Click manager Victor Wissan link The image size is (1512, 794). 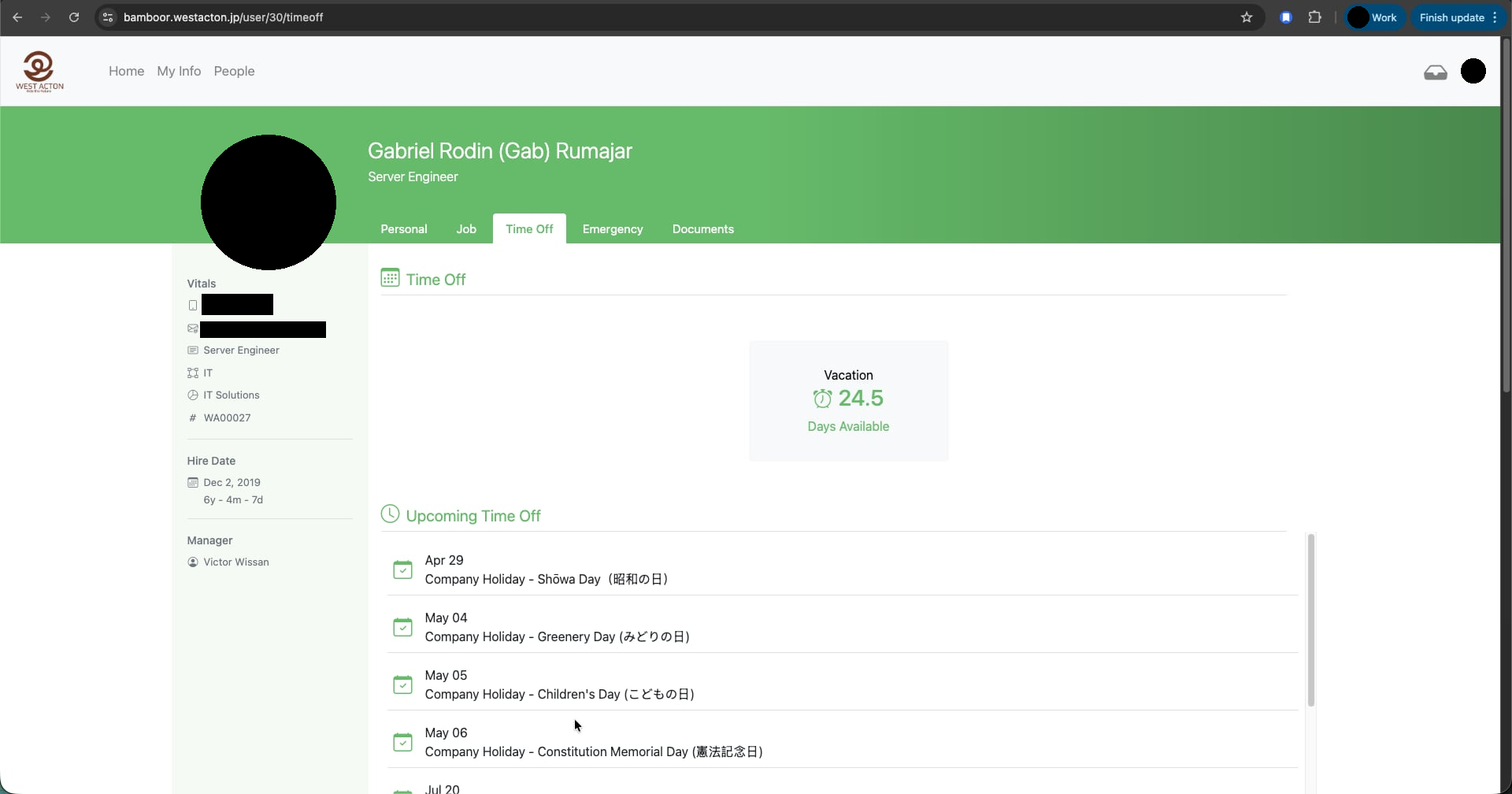pos(235,562)
